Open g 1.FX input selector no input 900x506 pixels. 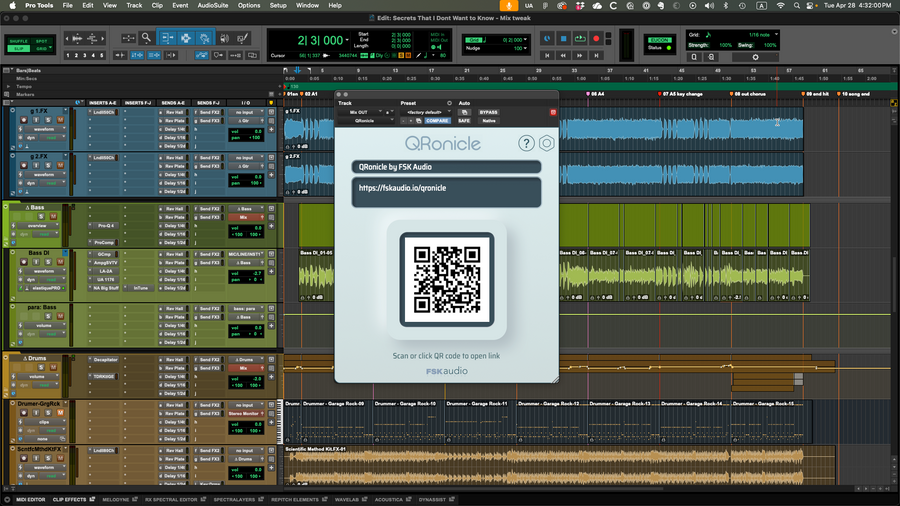pos(246,112)
